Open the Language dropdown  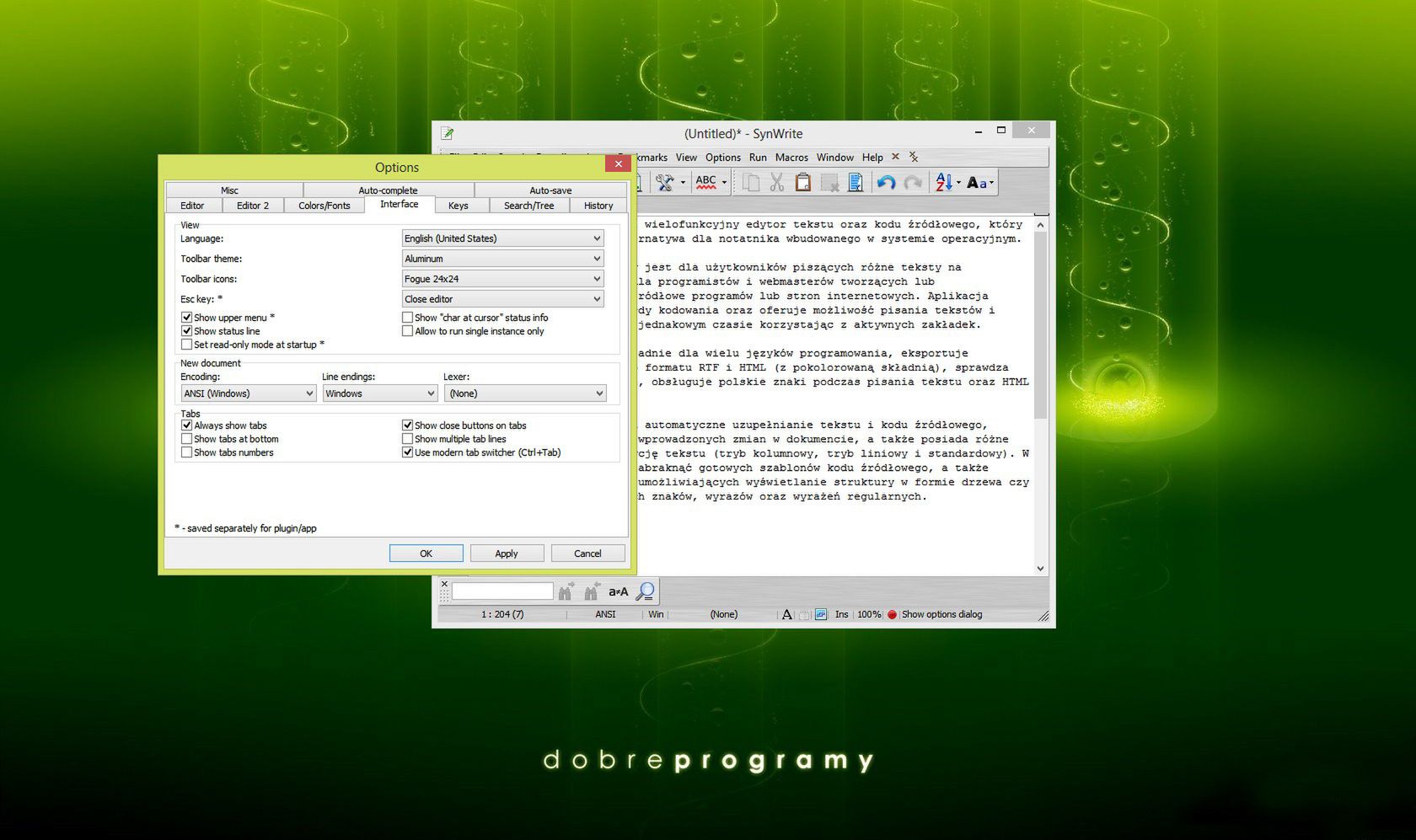click(502, 238)
